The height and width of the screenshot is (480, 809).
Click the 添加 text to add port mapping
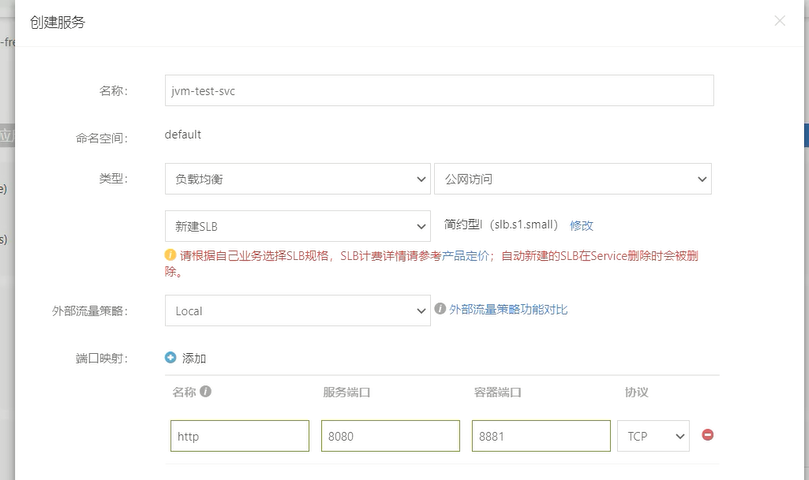(194, 358)
